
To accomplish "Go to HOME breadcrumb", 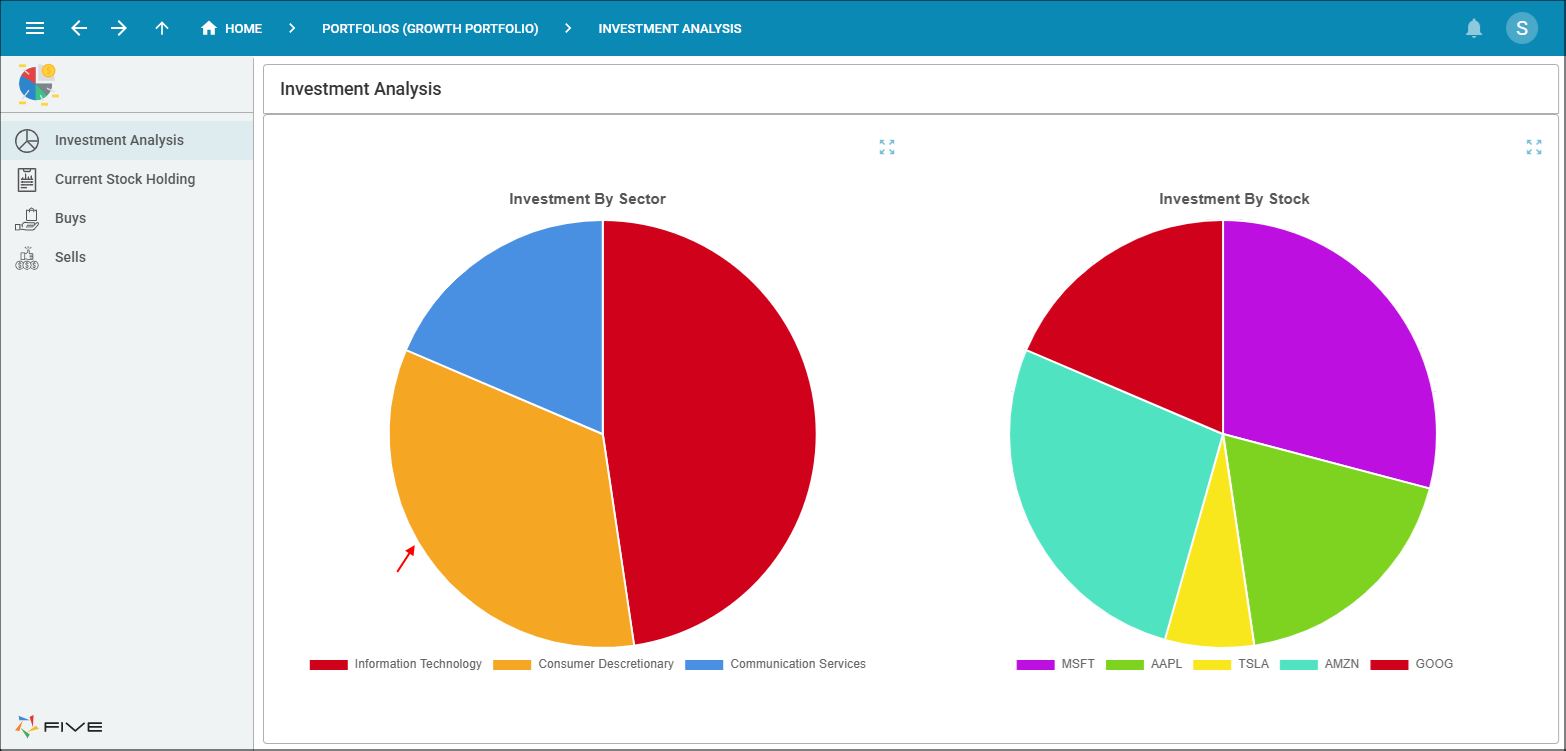I will point(231,29).
